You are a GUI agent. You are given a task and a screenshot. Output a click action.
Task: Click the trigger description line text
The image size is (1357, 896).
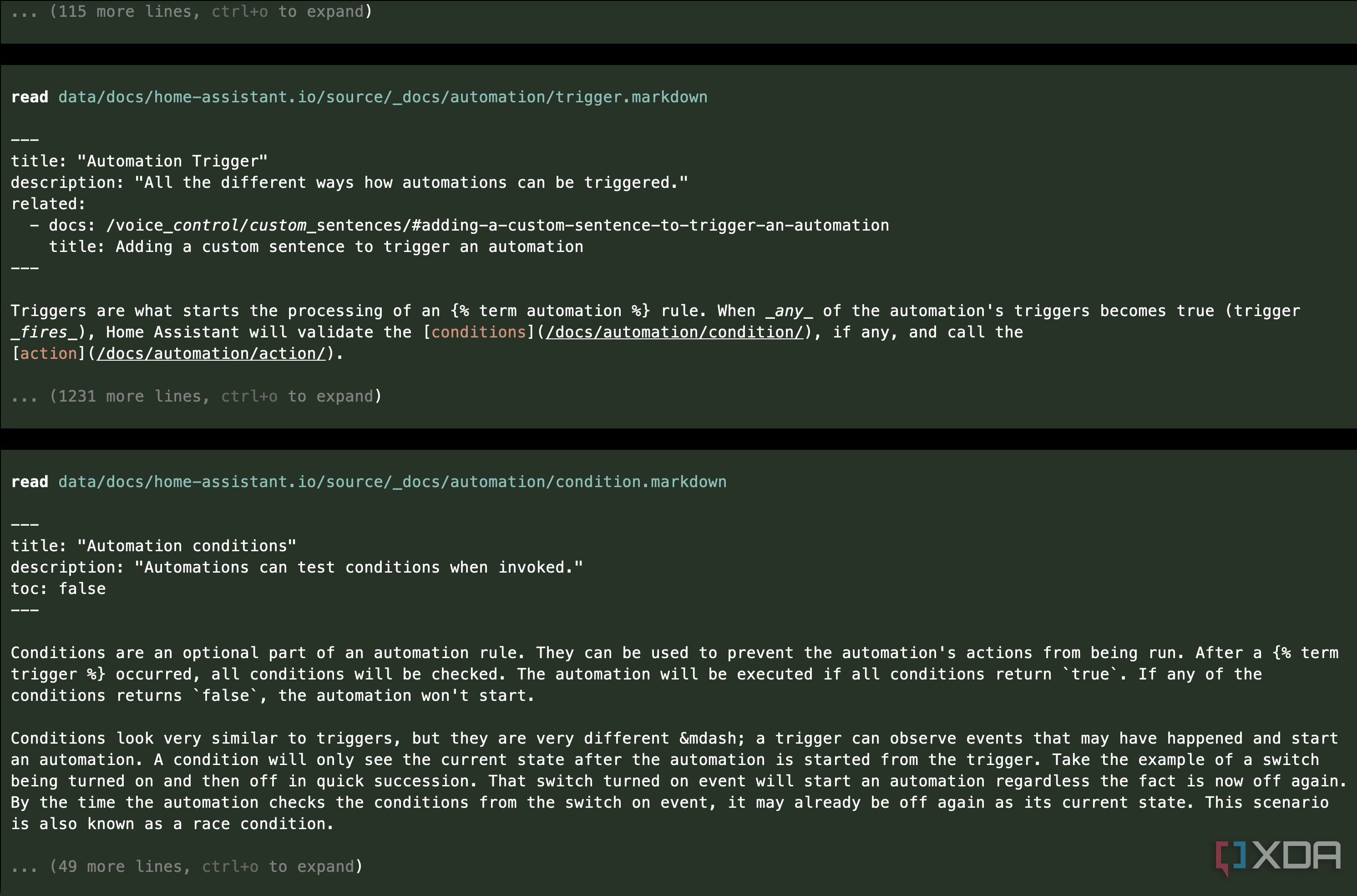[x=349, y=182]
